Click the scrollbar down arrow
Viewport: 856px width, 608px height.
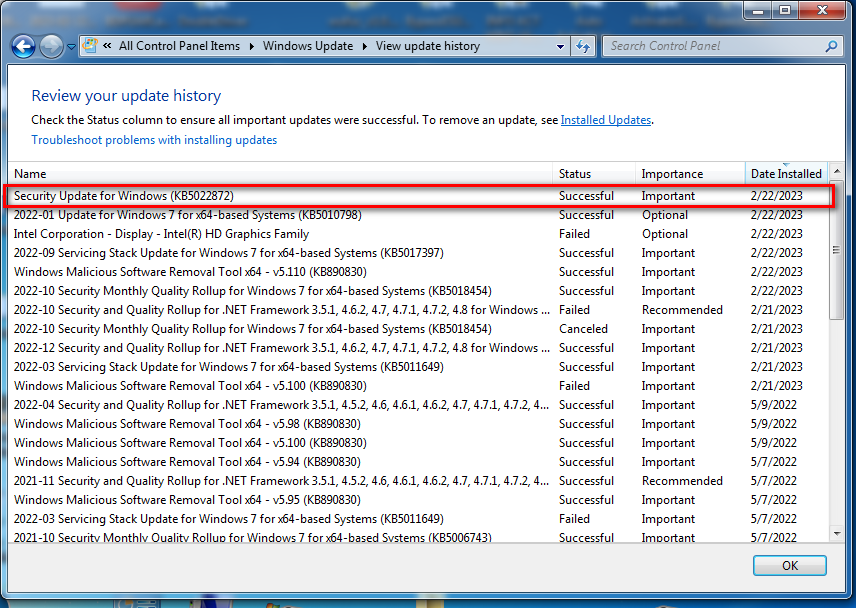[837, 533]
